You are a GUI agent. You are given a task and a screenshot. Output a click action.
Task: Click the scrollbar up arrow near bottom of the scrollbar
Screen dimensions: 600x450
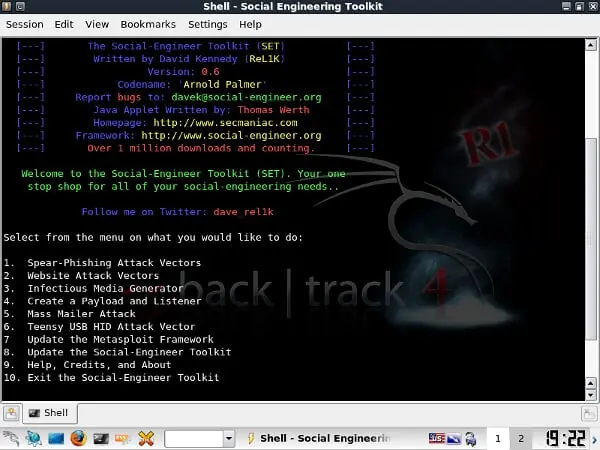(x=591, y=383)
